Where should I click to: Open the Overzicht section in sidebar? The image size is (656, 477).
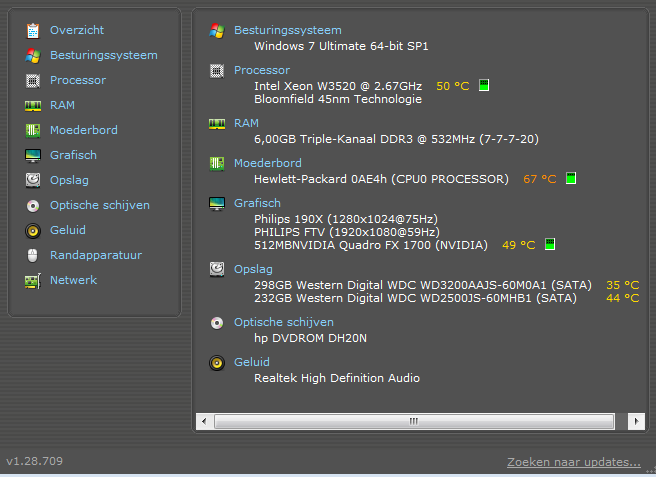77,30
